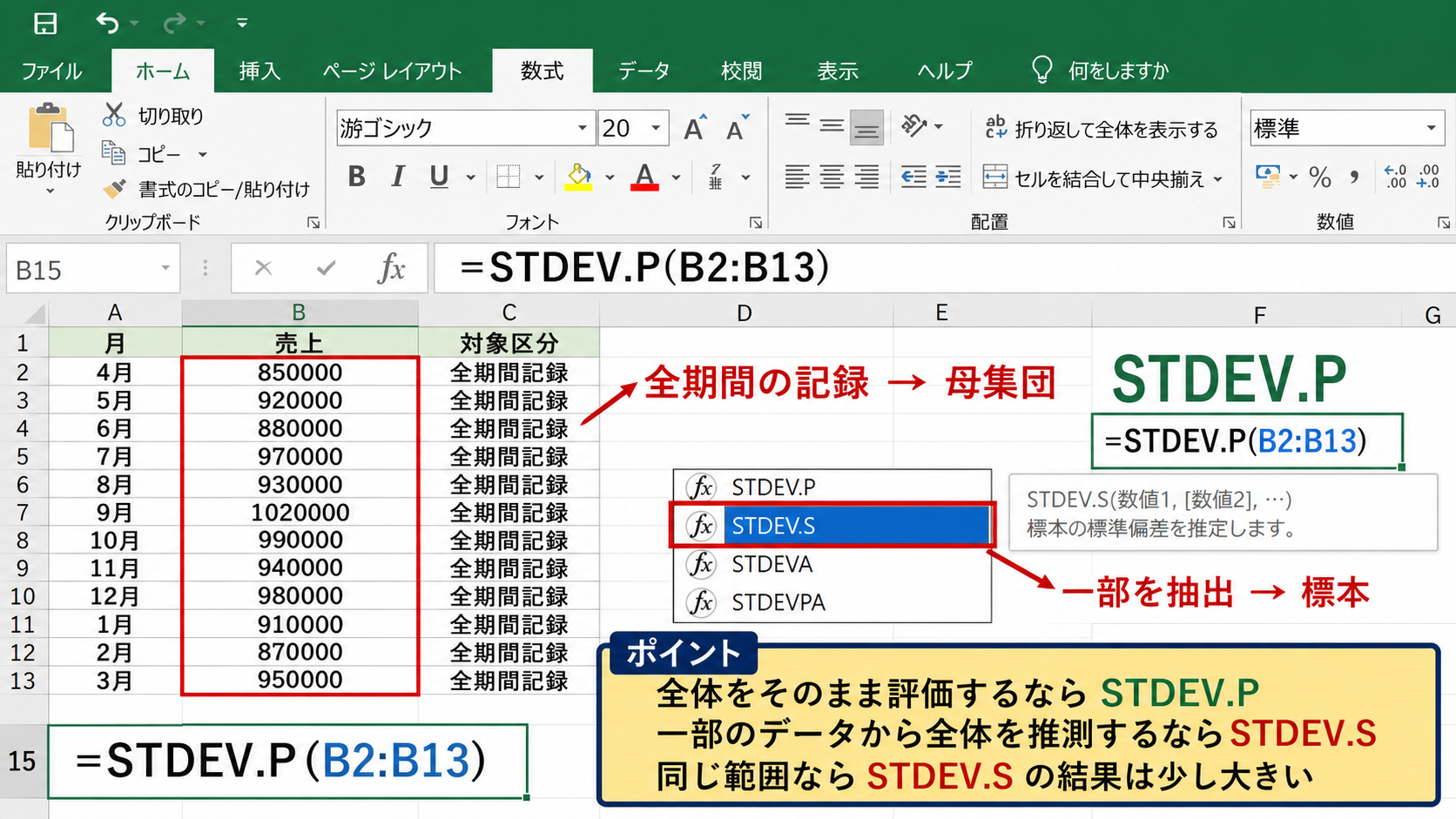
Task: Click the formula bar confirm checkmark
Action: (x=327, y=268)
